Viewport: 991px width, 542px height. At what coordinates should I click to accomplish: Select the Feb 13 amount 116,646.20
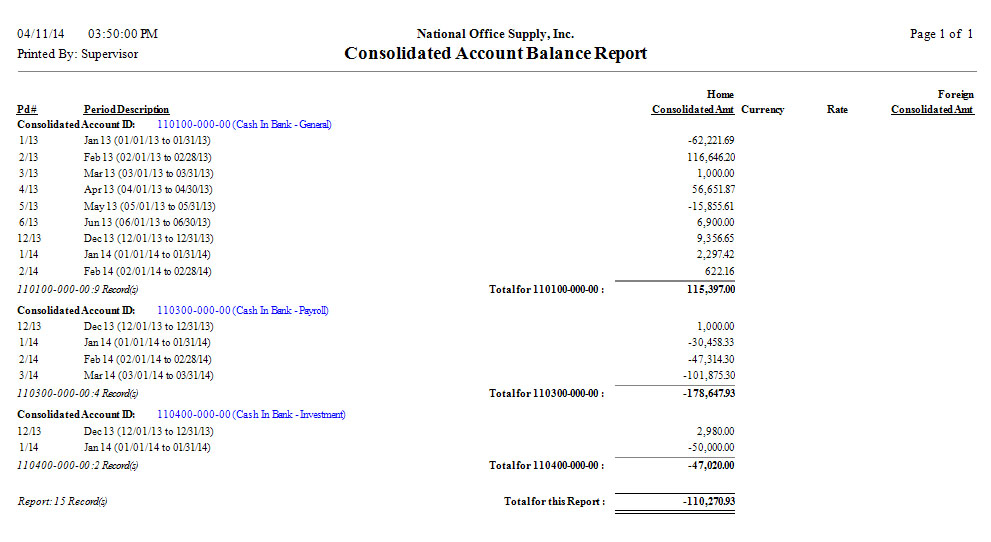(705, 157)
